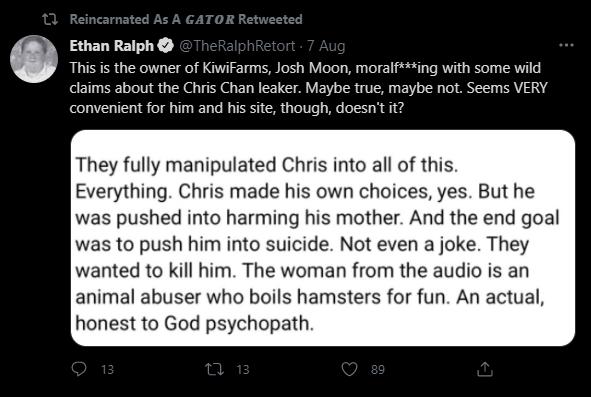Click the retweet count 13
The width and height of the screenshot is (591, 397).
(243, 369)
